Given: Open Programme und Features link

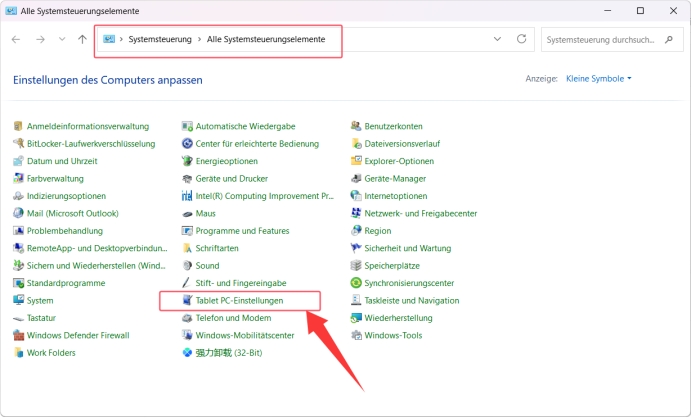Looking at the screenshot, I should pos(242,231).
